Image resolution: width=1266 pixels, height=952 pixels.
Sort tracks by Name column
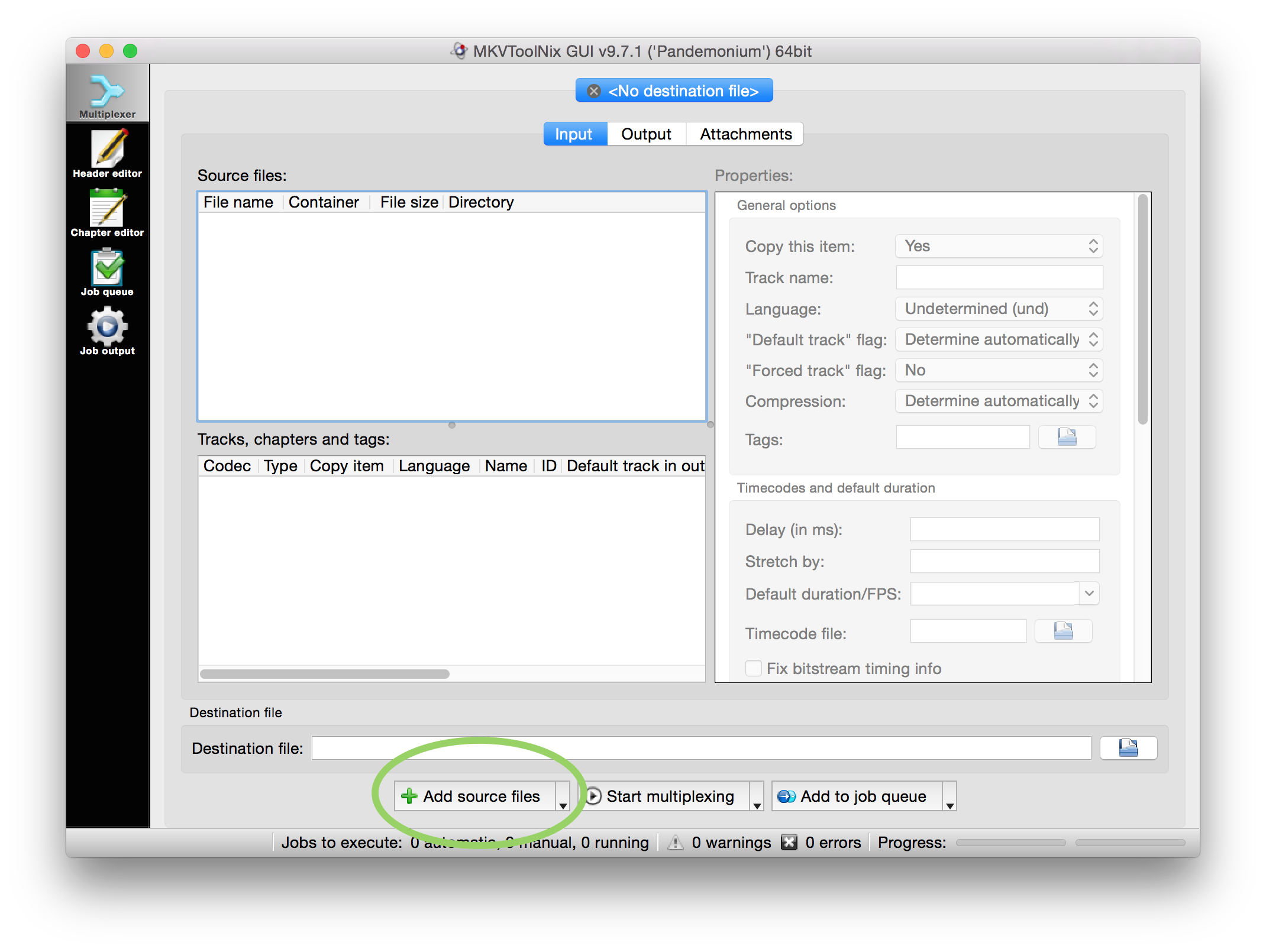tap(506, 466)
